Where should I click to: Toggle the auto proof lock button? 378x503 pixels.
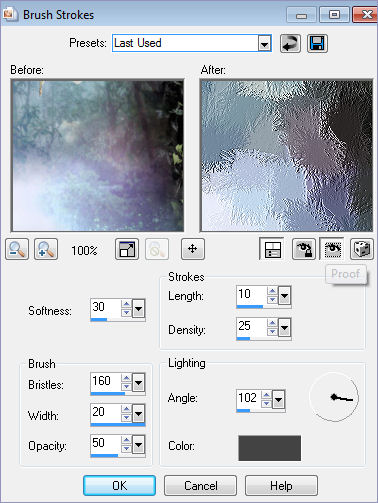pyautogui.click(x=304, y=249)
